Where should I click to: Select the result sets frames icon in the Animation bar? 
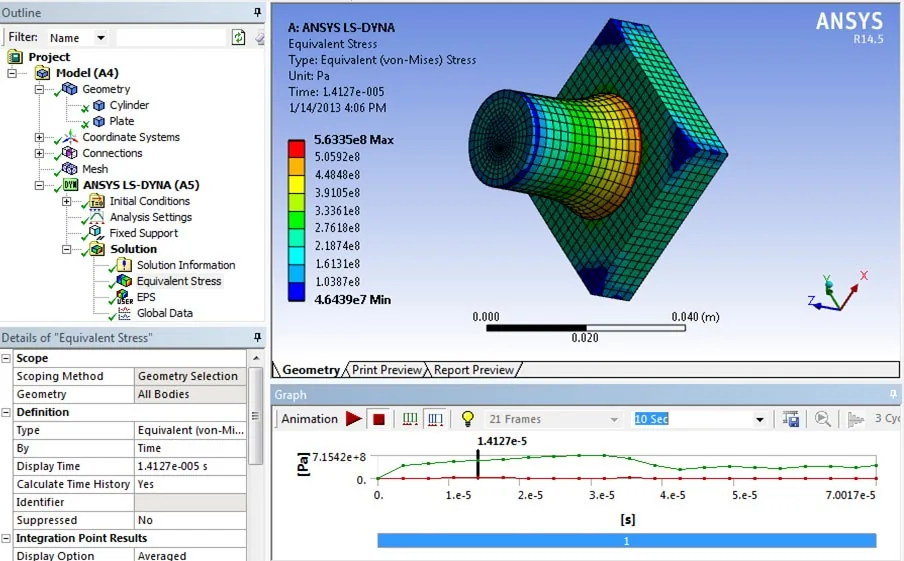point(435,419)
